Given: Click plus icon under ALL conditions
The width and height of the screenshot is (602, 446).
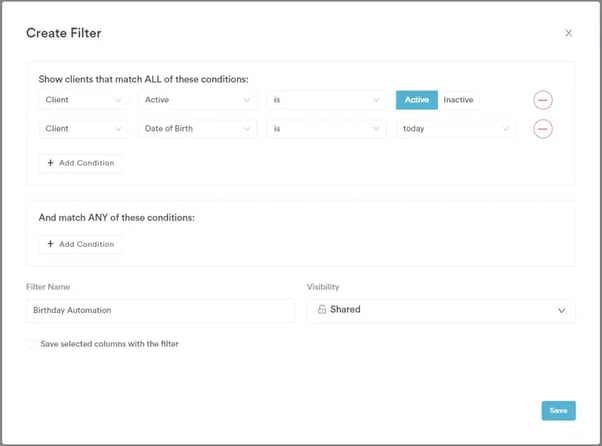Looking at the screenshot, I should [x=51, y=163].
